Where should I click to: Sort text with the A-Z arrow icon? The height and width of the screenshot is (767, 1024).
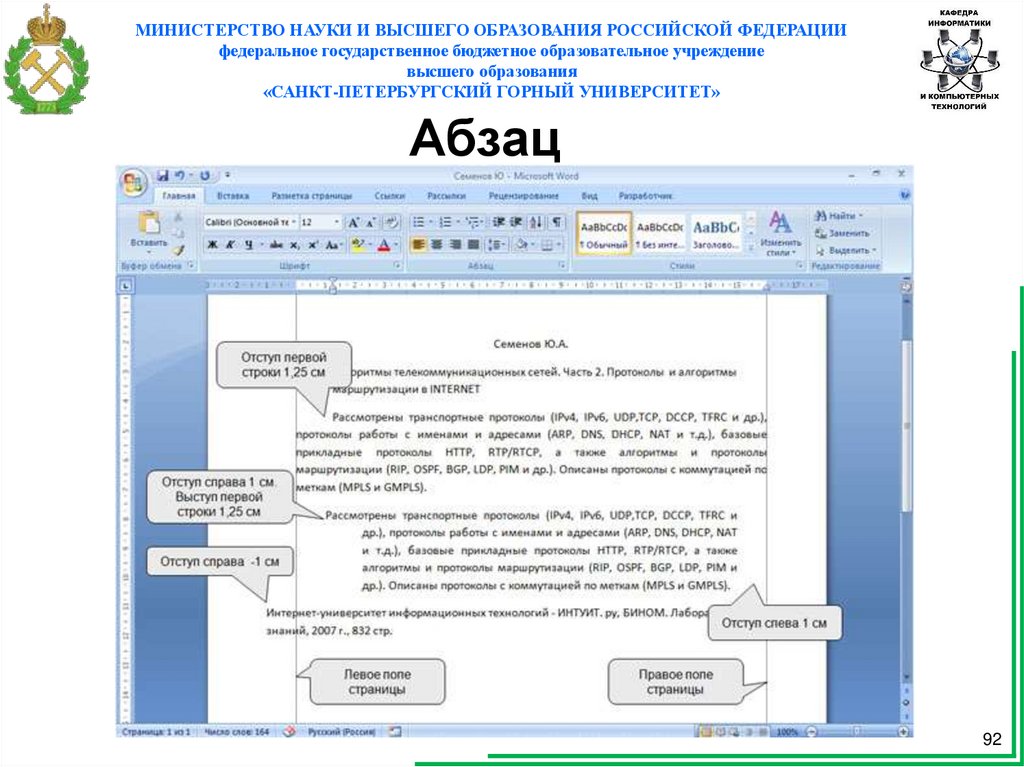536,222
